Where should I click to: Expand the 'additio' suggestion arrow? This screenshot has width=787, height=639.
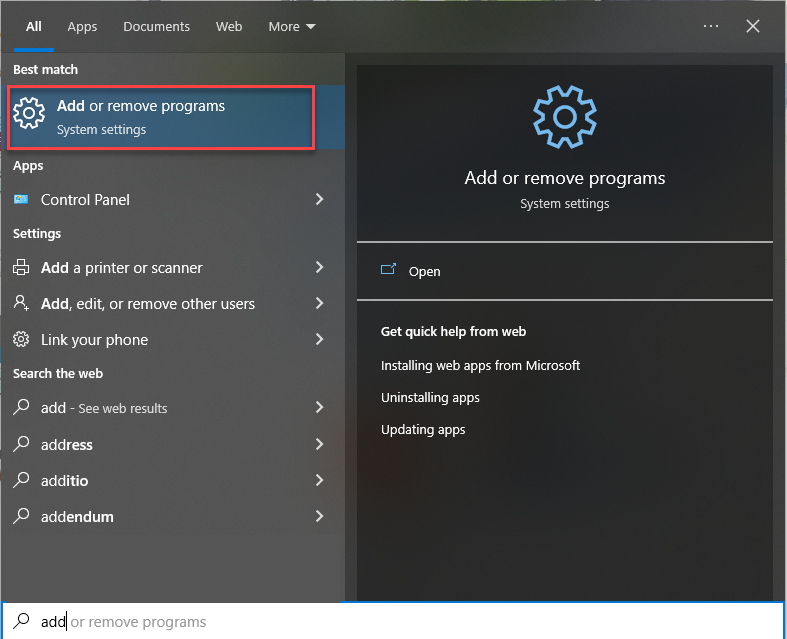click(320, 480)
